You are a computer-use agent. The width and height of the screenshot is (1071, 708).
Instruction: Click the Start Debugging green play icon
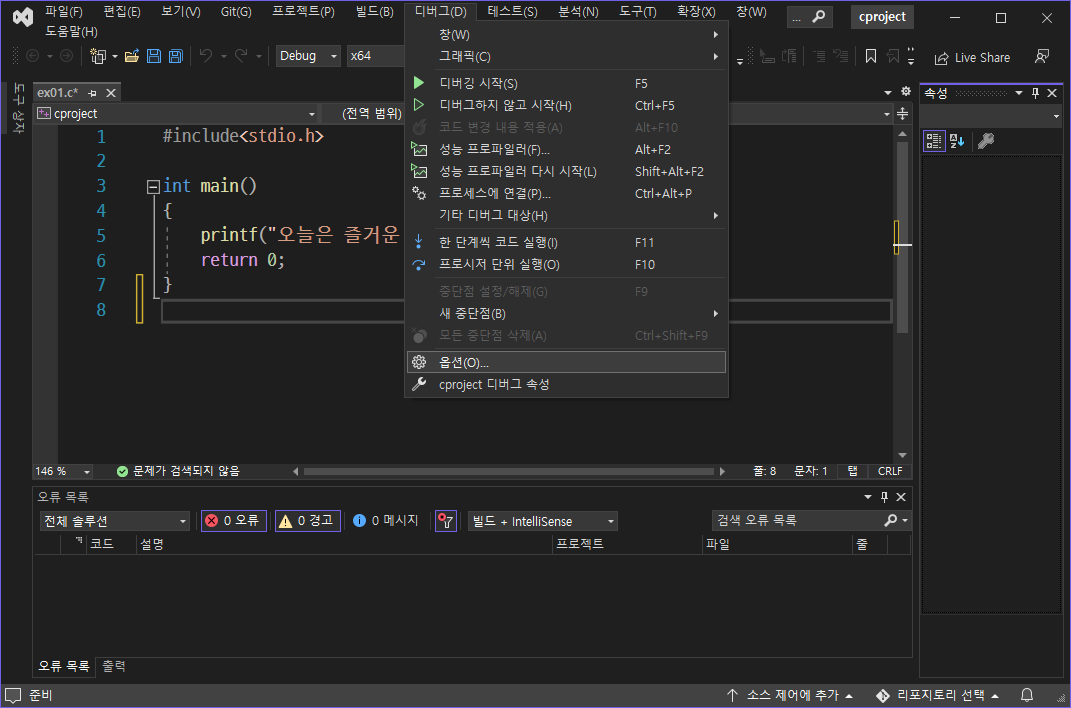coord(419,83)
